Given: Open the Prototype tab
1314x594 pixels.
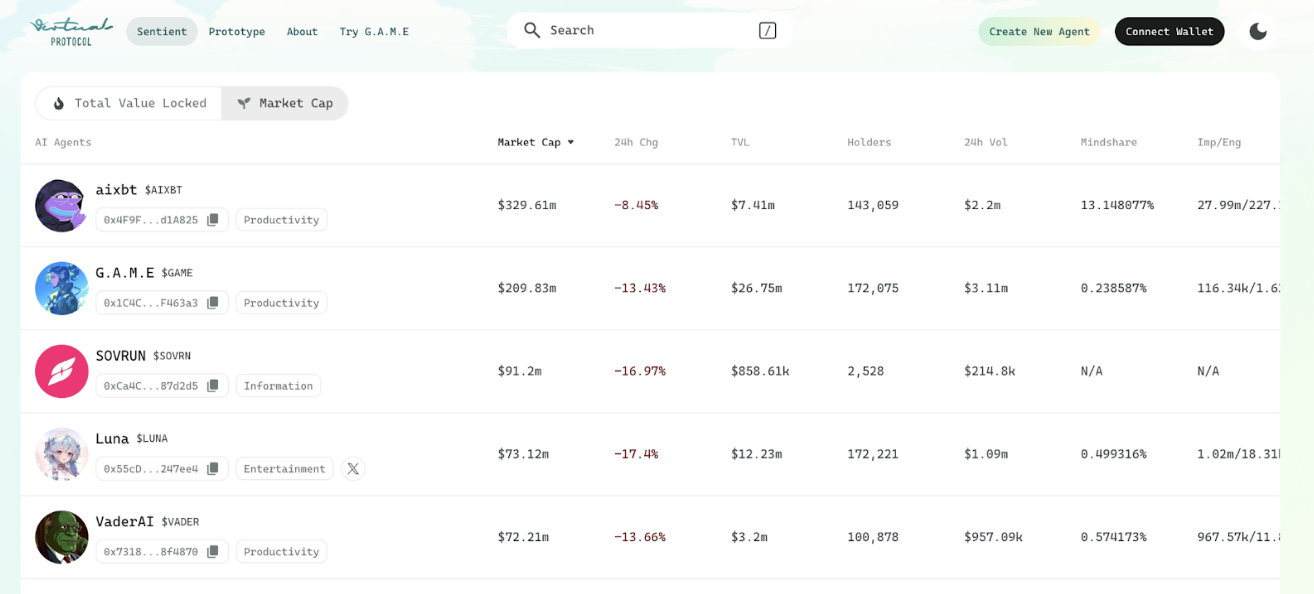Looking at the screenshot, I should (237, 31).
